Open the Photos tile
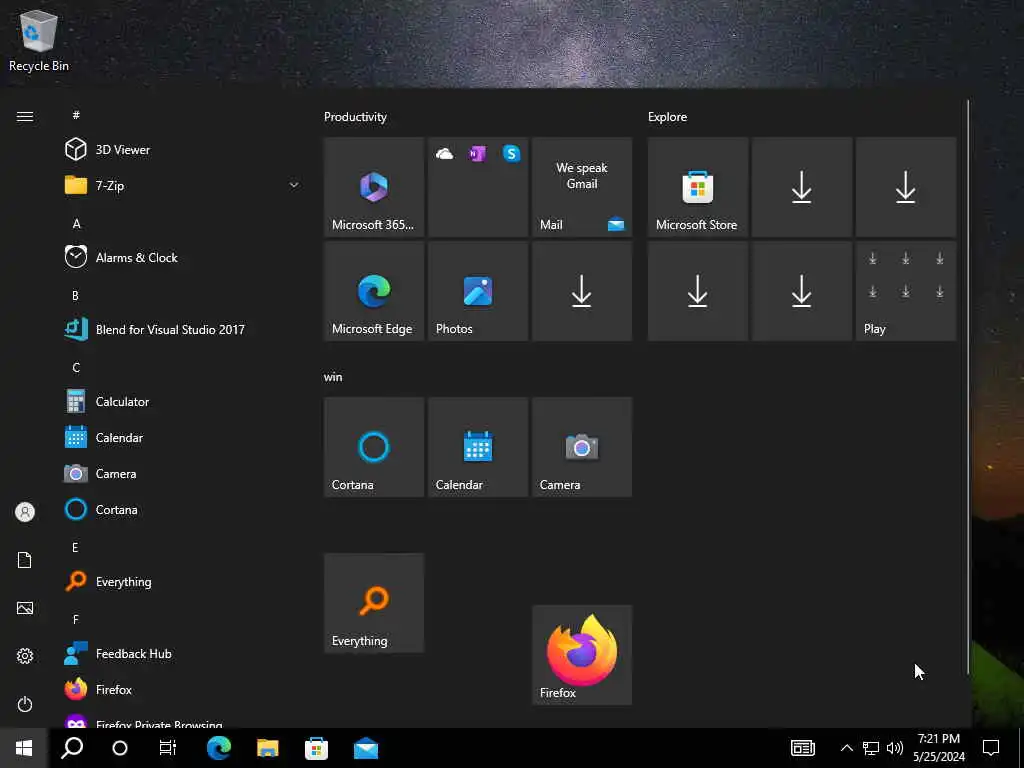 477,291
